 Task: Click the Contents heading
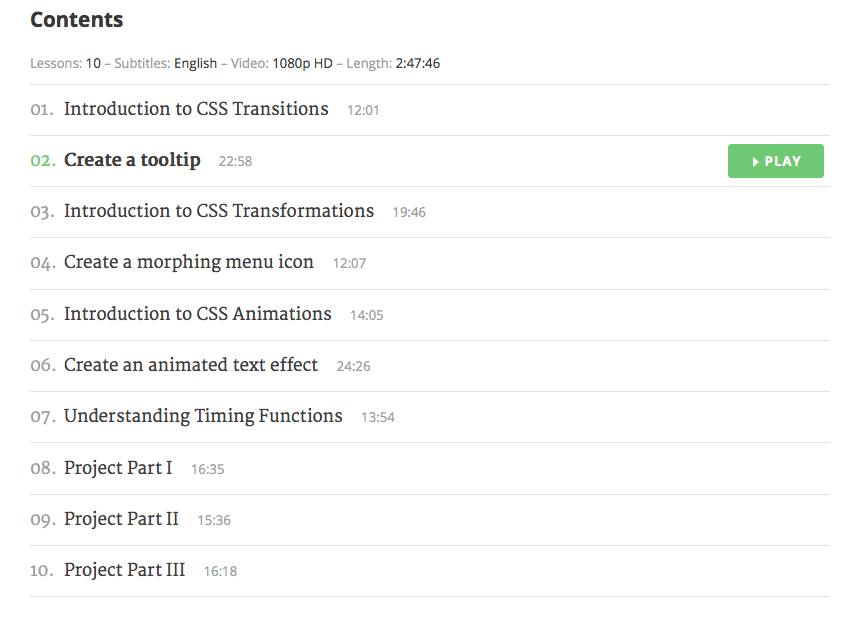click(77, 20)
